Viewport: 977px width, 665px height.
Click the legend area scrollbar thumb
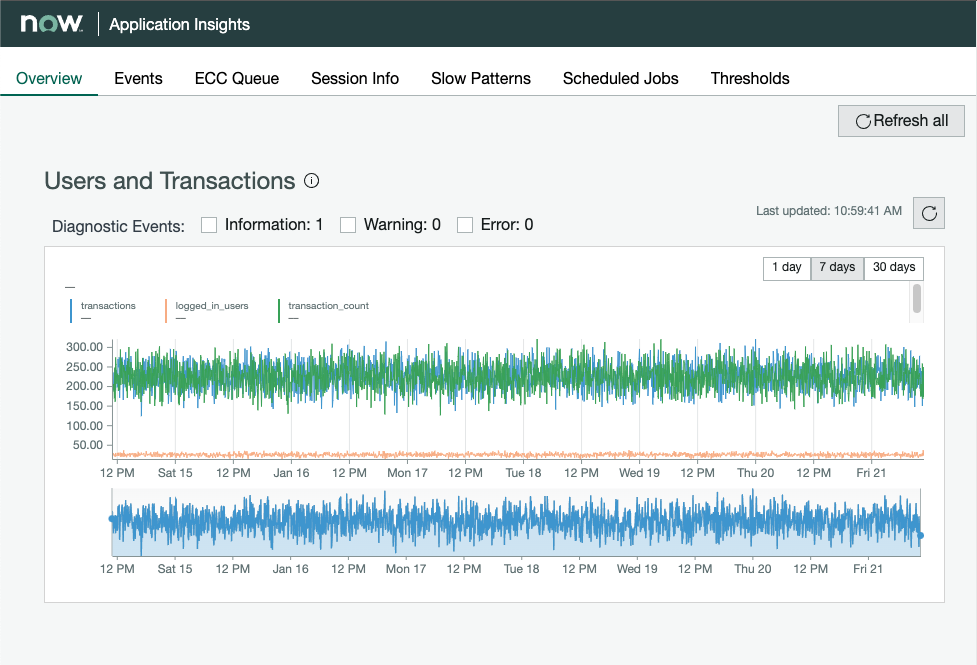(917, 299)
